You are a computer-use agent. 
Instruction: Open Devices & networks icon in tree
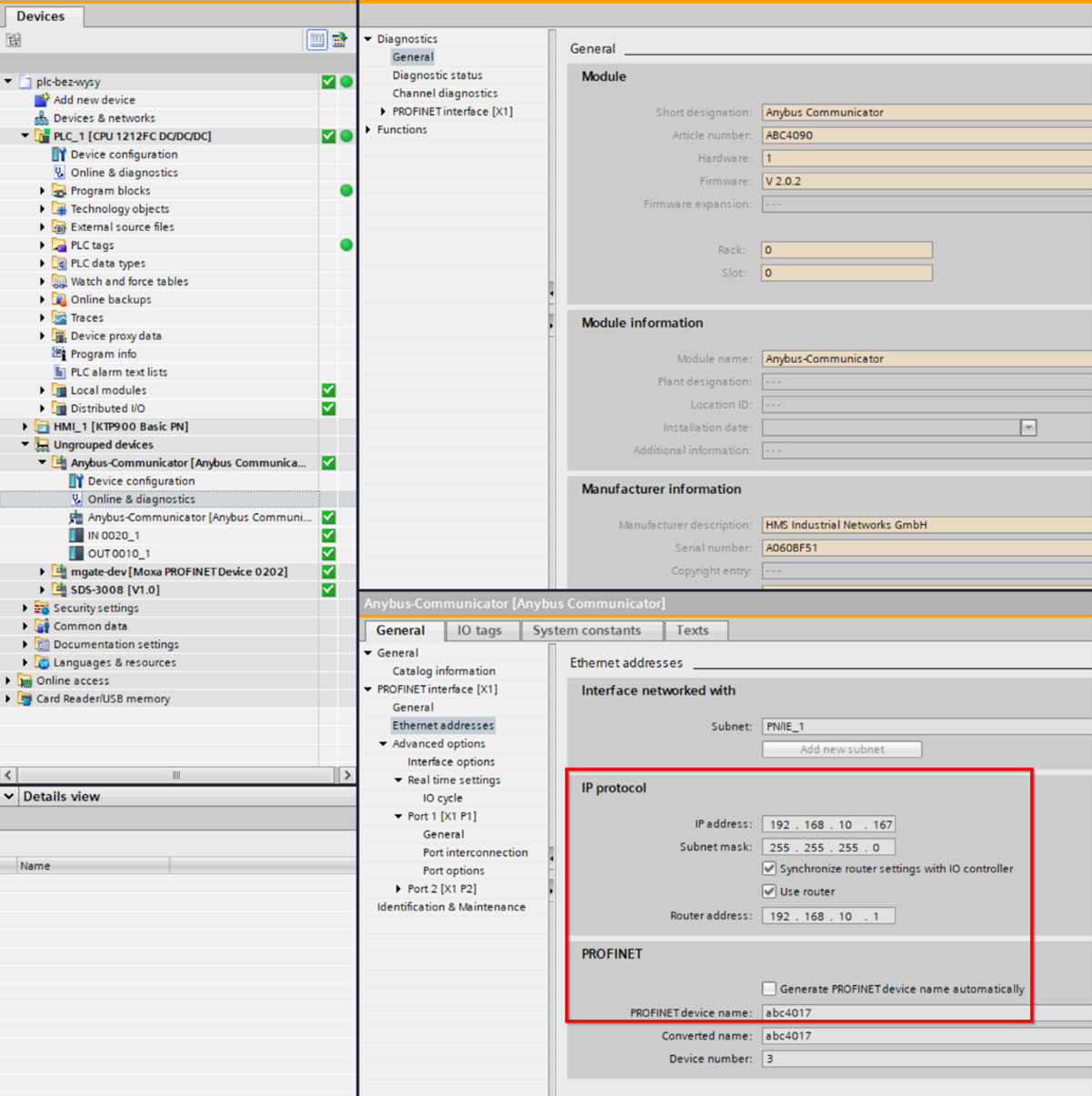[42, 118]
